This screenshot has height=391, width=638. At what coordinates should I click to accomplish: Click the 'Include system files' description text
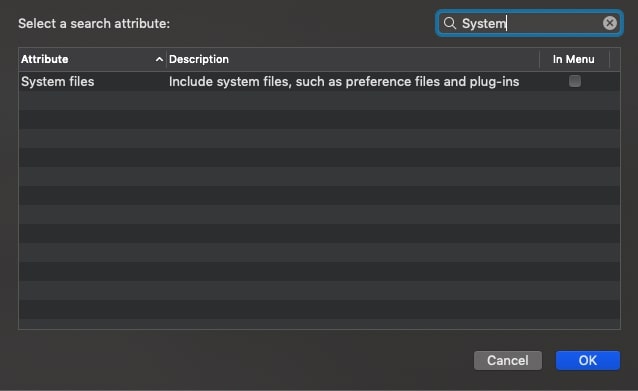click(x=344, y=82)
